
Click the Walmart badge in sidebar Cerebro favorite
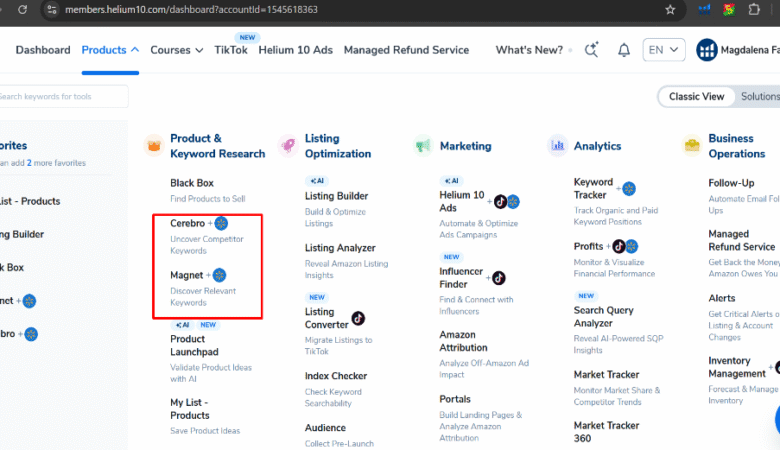pyautogui.click(x=31, y=334)
